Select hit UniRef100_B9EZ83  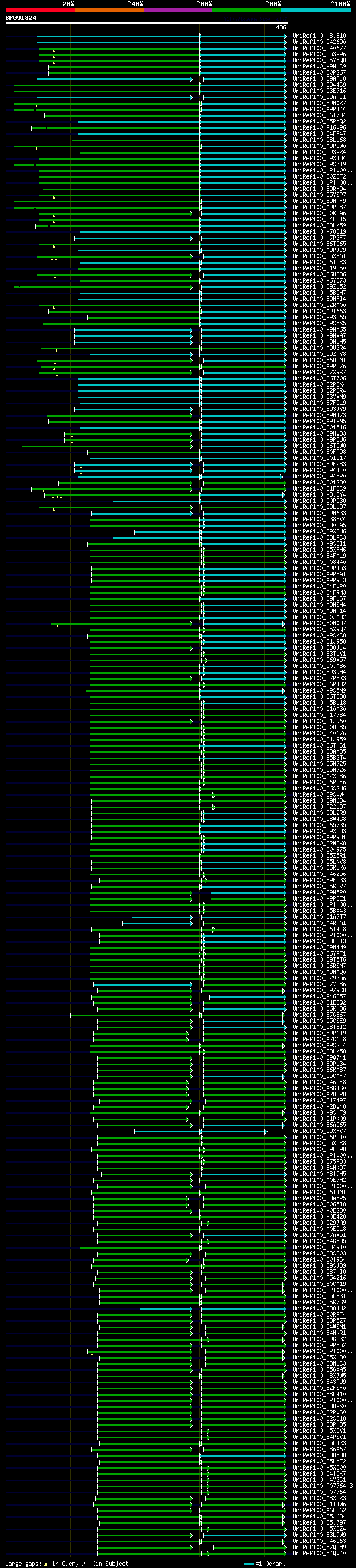[x=319, y=464]
